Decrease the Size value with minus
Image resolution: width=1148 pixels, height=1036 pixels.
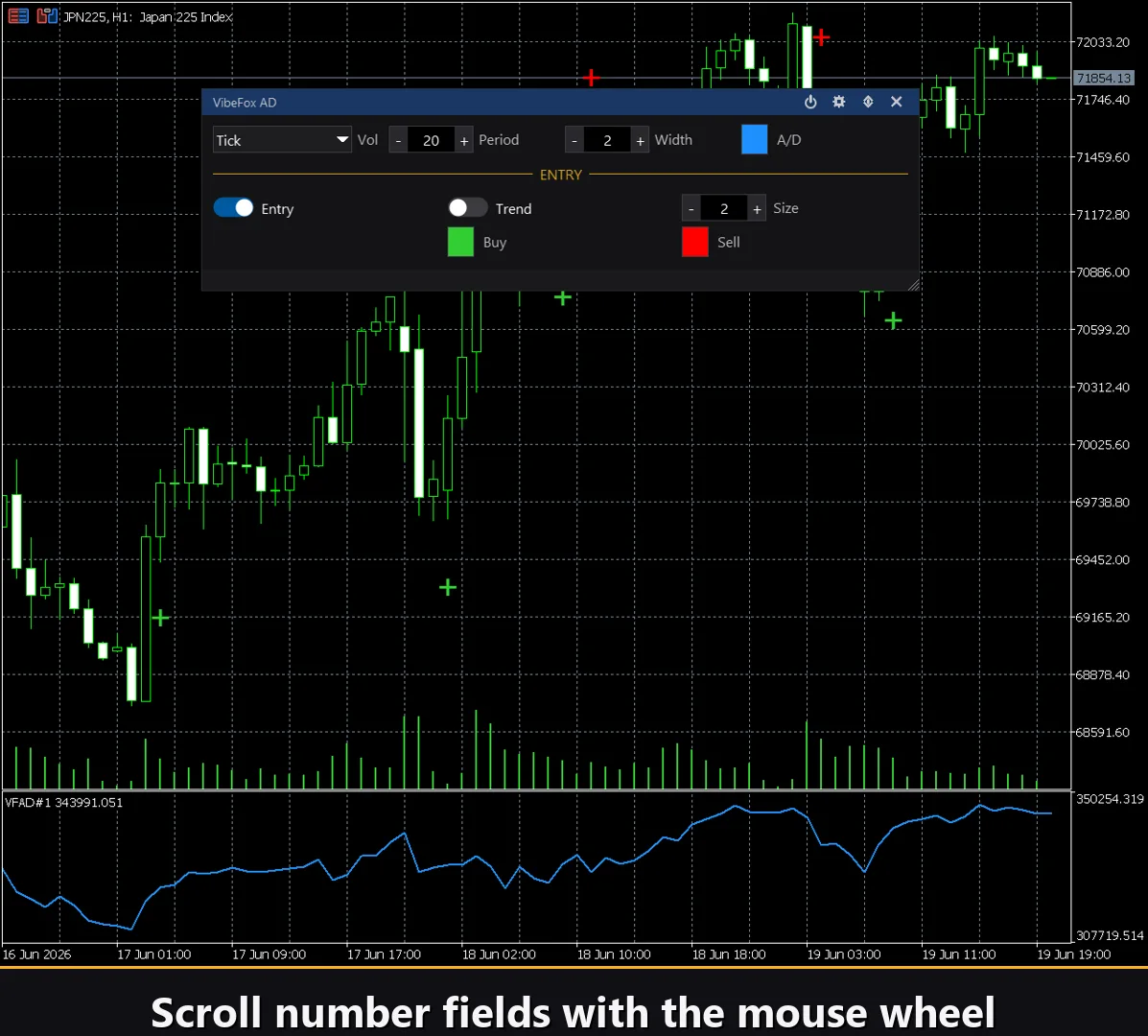(691, 209)
